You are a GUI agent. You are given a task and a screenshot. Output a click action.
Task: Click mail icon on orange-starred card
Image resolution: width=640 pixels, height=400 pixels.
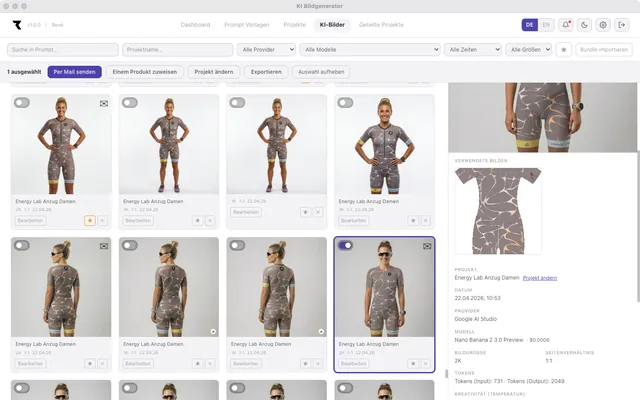click(x=104, y=104)
